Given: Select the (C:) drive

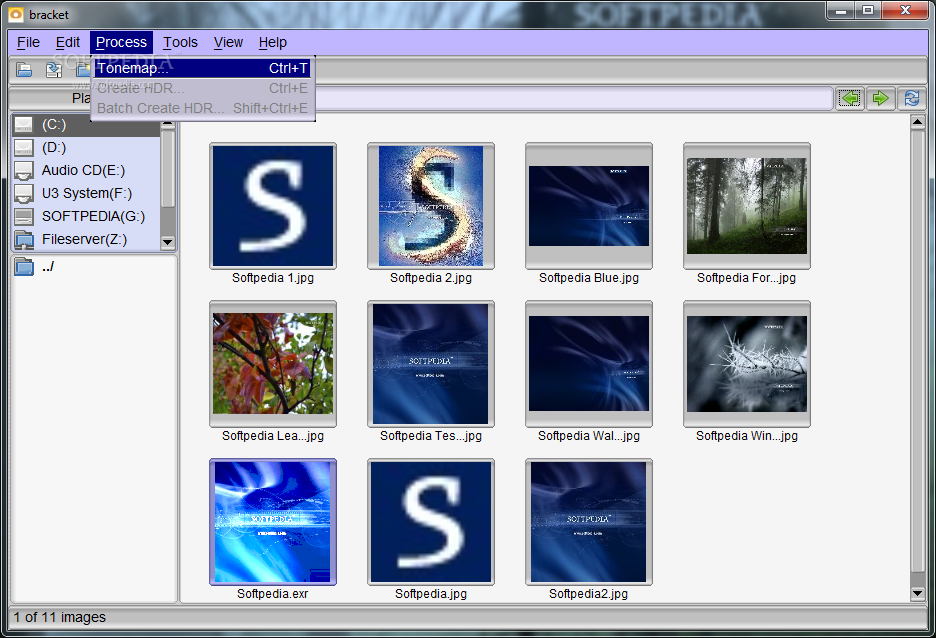Looking at the screenshot, I should click(x=86, y=125).
